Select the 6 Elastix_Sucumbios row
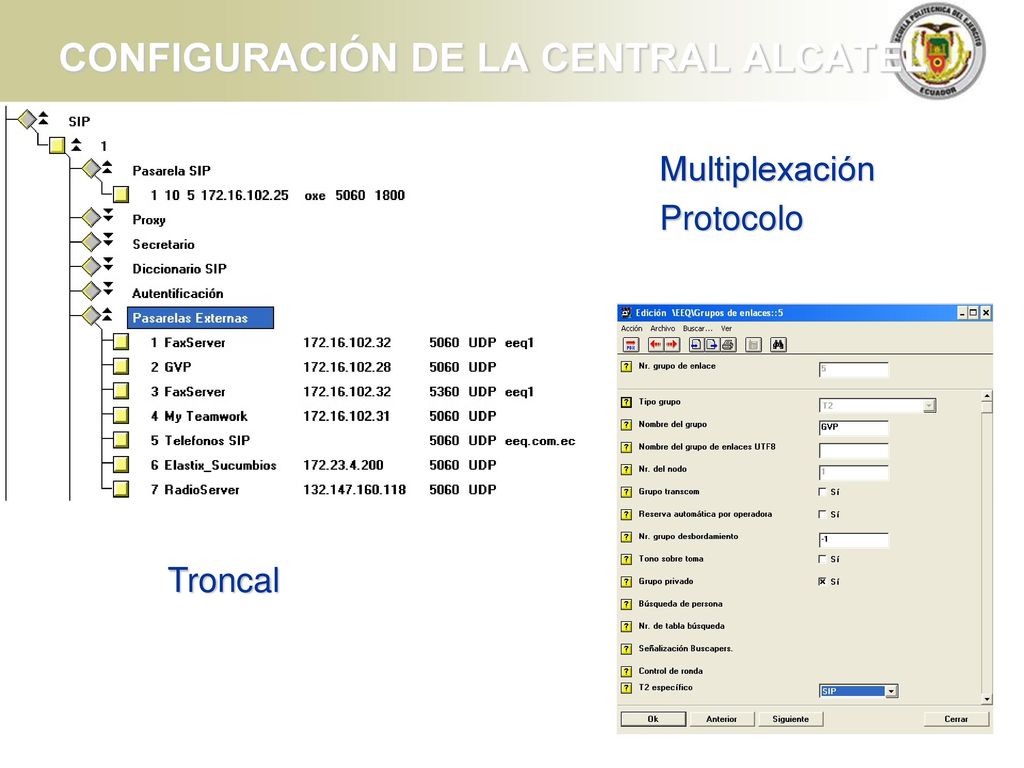This screenshot has width=1024, height=768. (323, 465)
